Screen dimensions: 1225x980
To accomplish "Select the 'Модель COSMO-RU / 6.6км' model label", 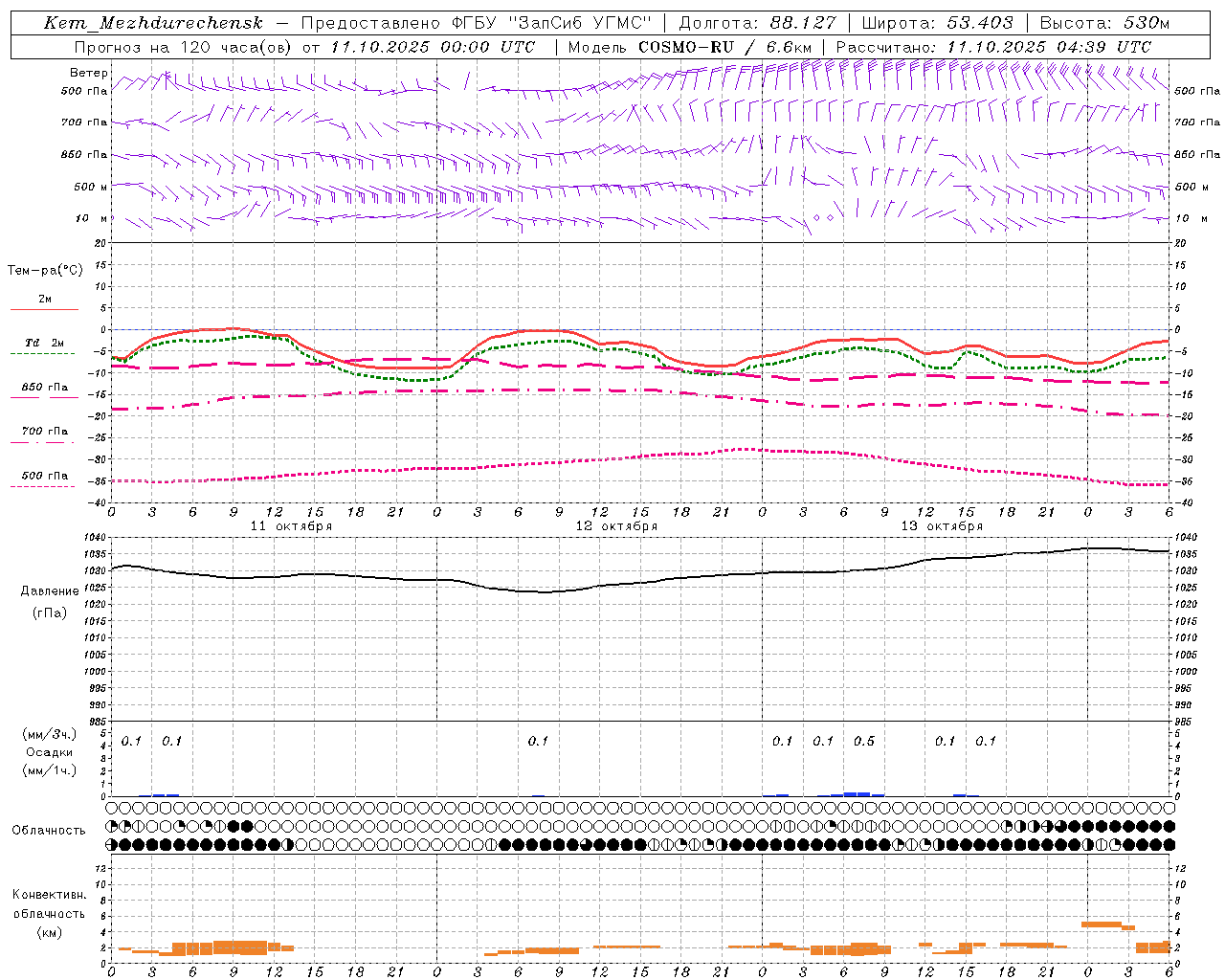I will pyautogui.click(x=691, y=47).
